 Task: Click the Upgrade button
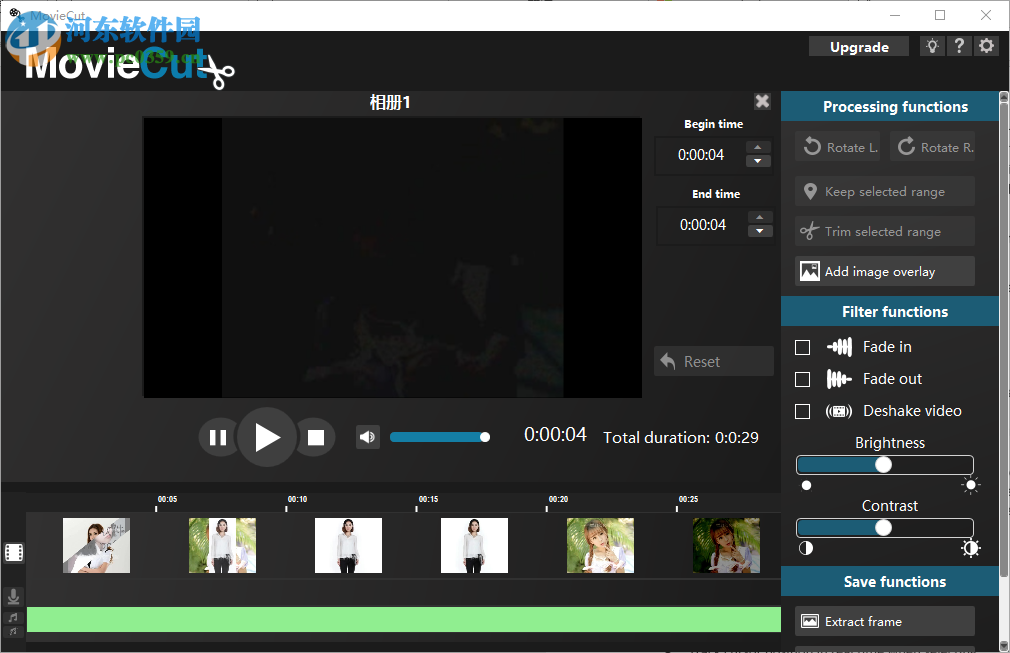(x=858, y=46)
